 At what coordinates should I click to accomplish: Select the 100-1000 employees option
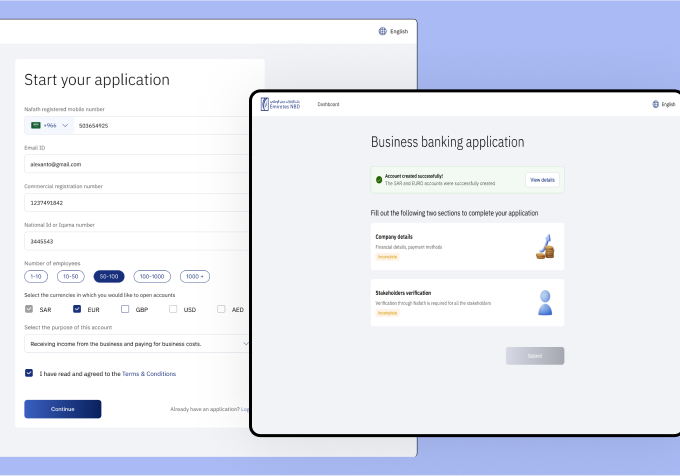point(153,276)
